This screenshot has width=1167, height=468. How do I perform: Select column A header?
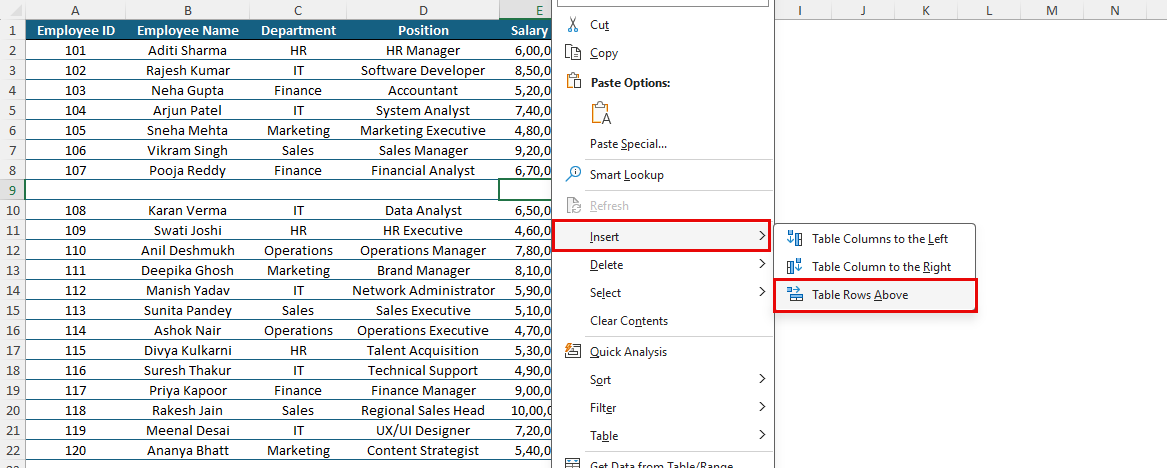click(x=76, y=10)
